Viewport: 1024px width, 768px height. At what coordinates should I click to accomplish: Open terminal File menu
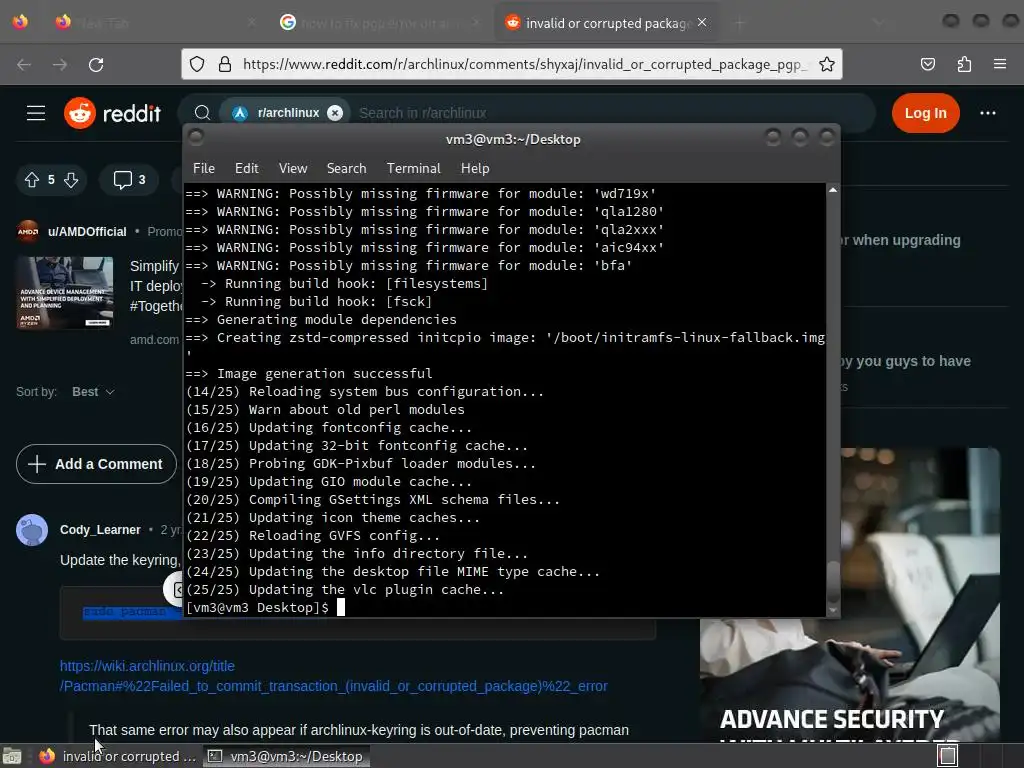(204, 168)
